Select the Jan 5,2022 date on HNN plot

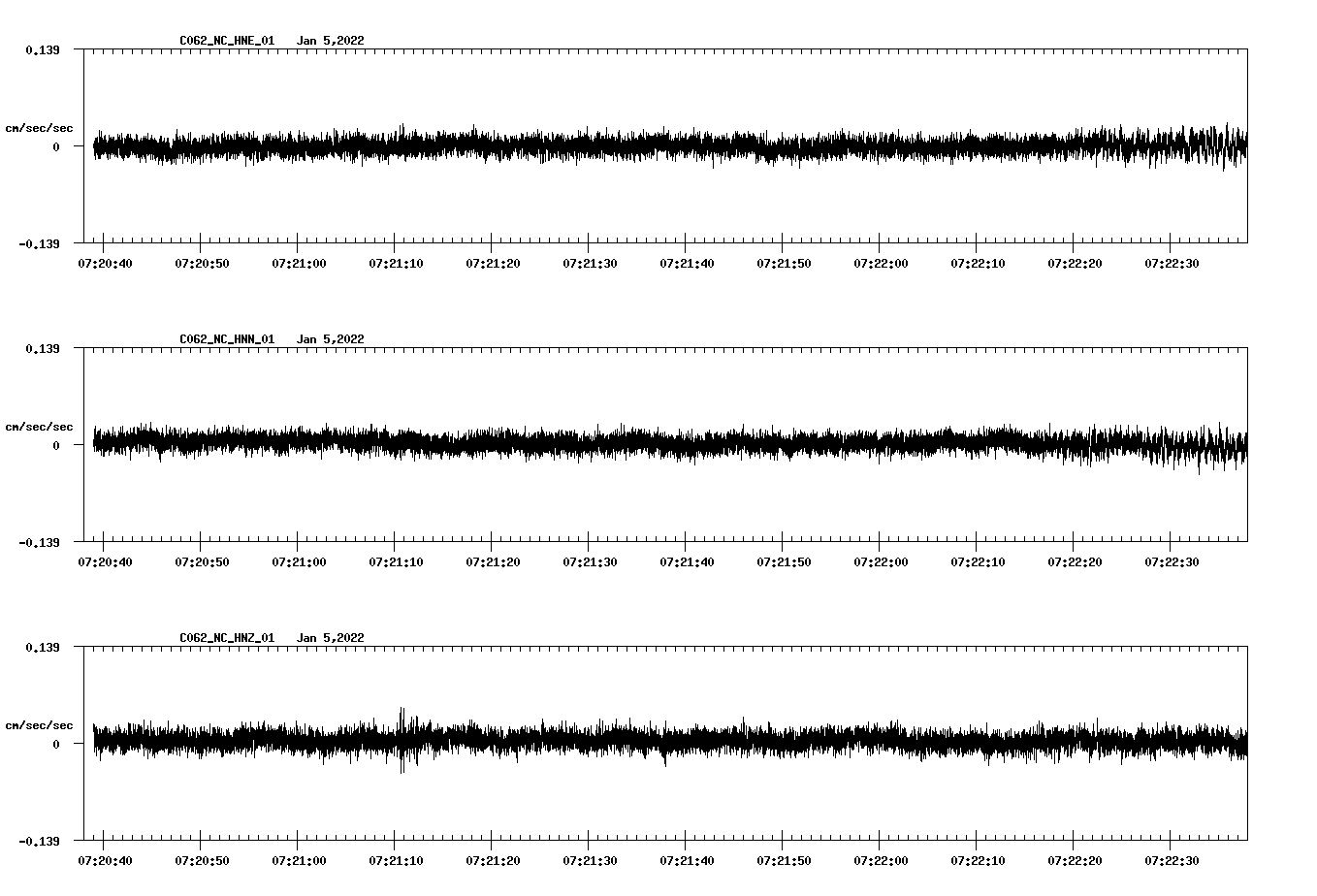331,339
